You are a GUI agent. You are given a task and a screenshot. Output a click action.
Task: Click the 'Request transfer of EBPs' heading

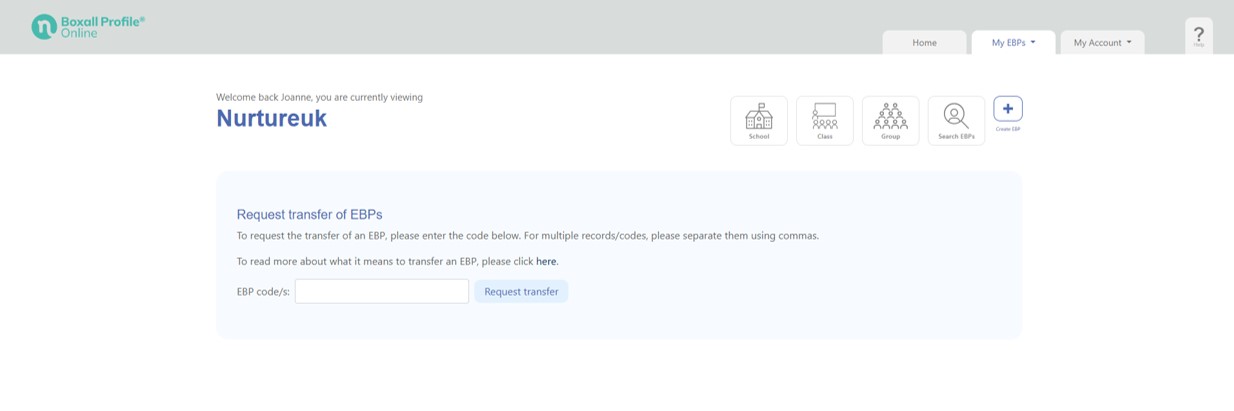(309, 214)
